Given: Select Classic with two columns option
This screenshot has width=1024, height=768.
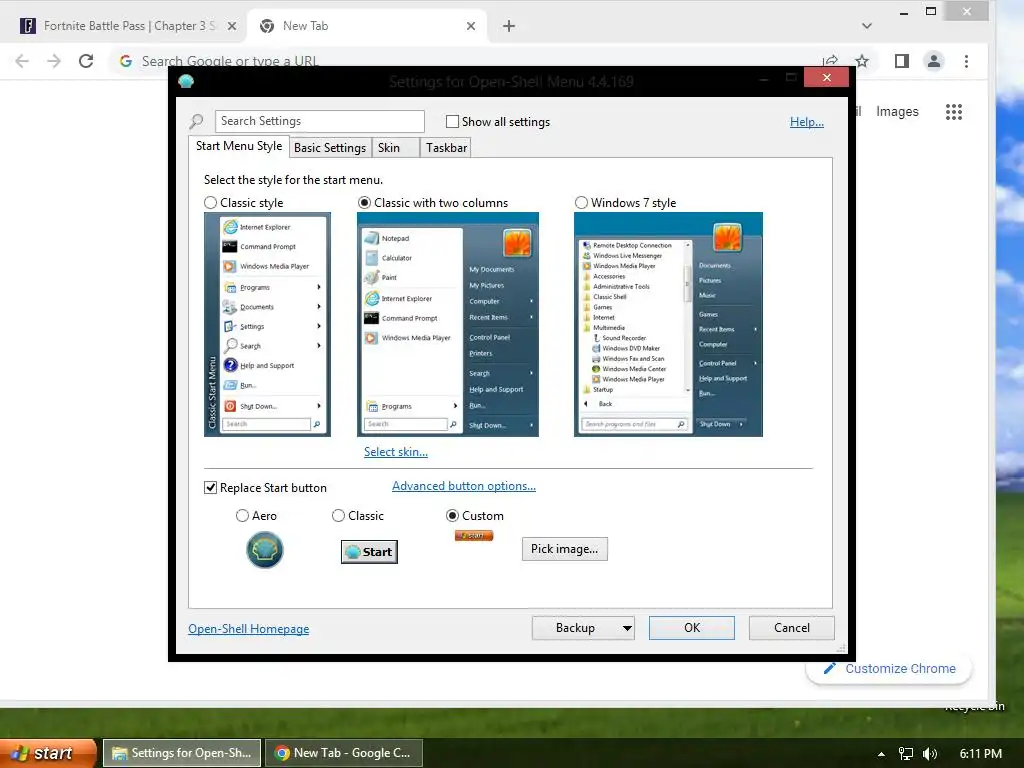Looking at the screenshot, I should tap(364, 202).
